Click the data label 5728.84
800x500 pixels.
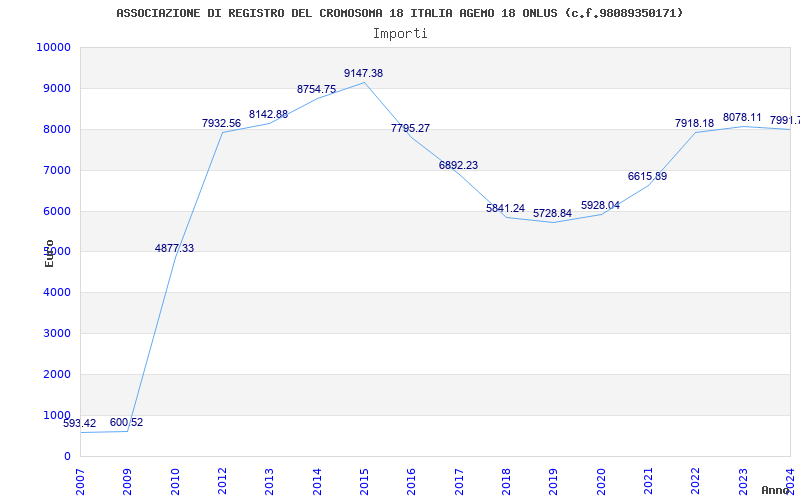(x=553, y=213)
